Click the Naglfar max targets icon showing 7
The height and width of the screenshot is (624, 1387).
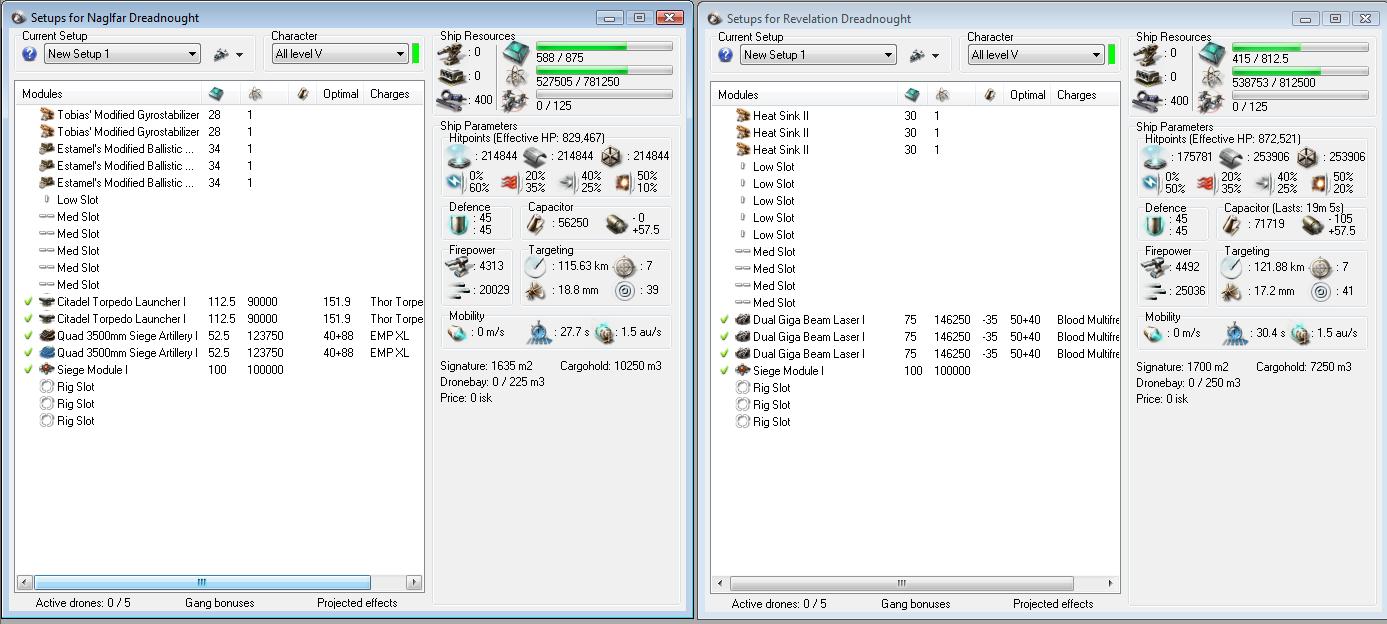coord(625,267)
